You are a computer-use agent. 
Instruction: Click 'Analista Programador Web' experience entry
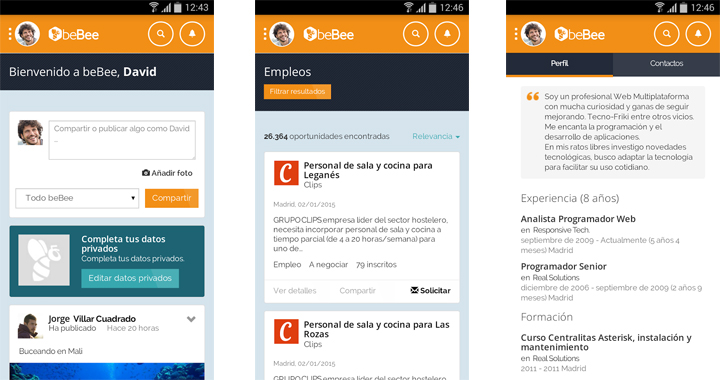click(x=578, y=219)
